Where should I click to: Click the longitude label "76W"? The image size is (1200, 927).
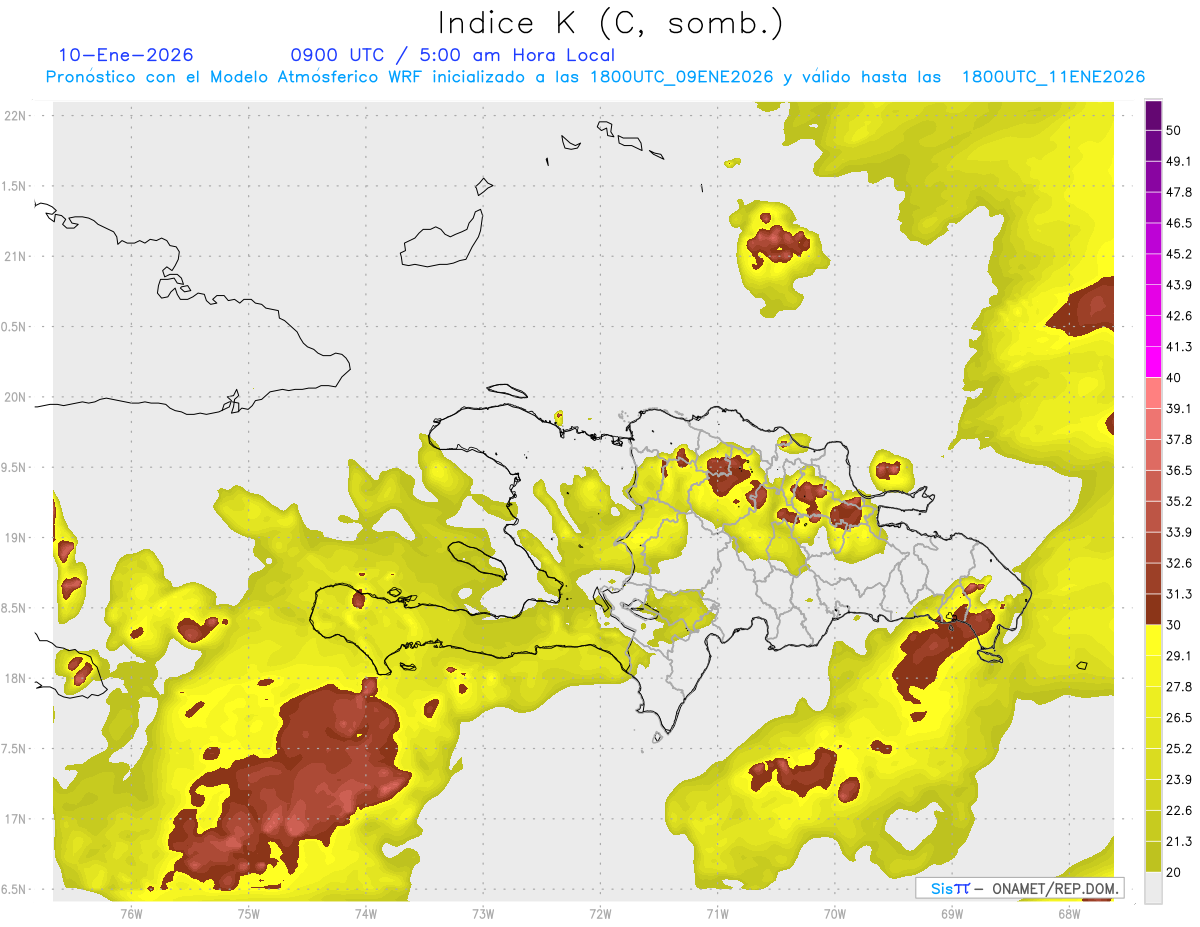[x=131, y=913]
